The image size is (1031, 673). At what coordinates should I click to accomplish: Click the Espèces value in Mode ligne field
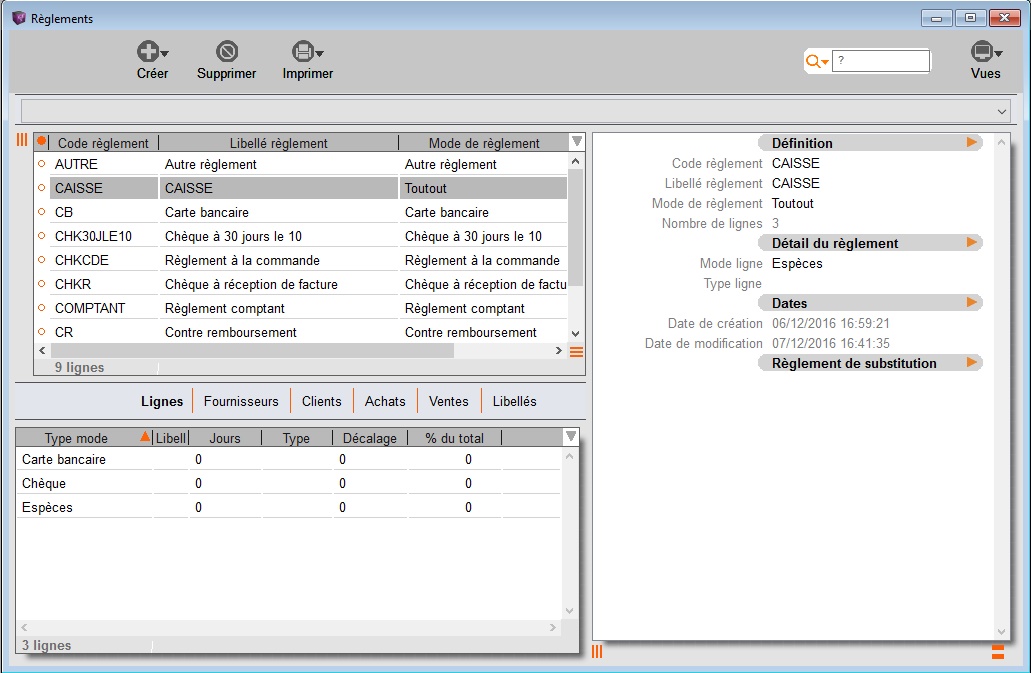coord(797,264)
